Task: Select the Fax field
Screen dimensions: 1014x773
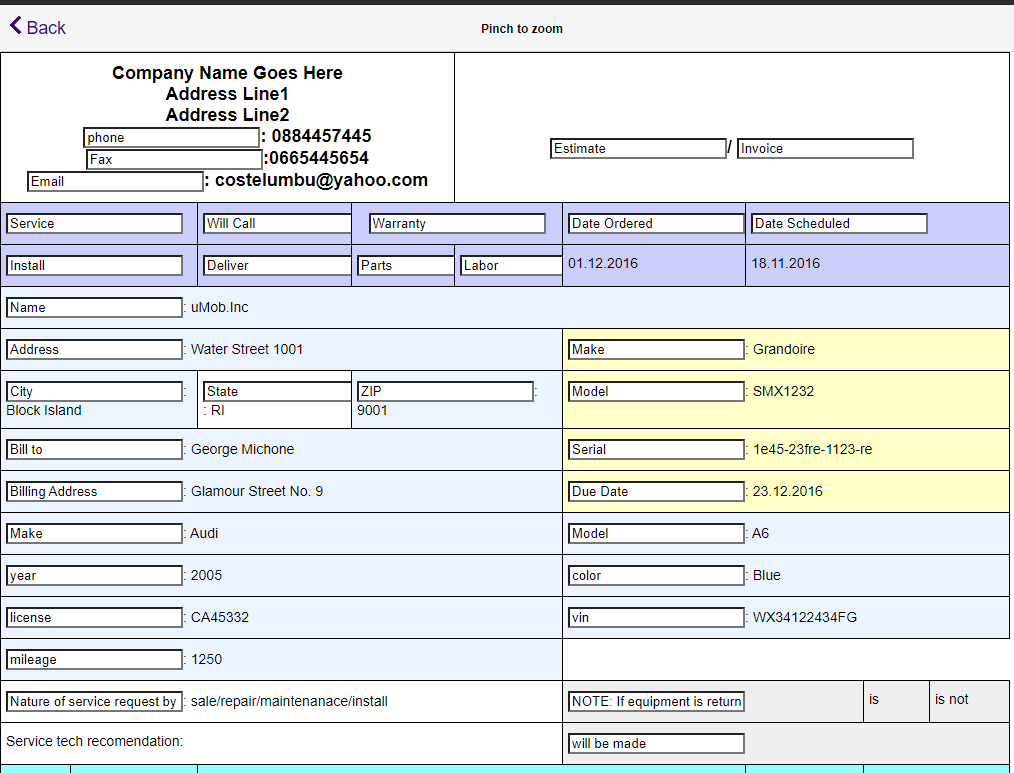Action: [x=175, y=159]
